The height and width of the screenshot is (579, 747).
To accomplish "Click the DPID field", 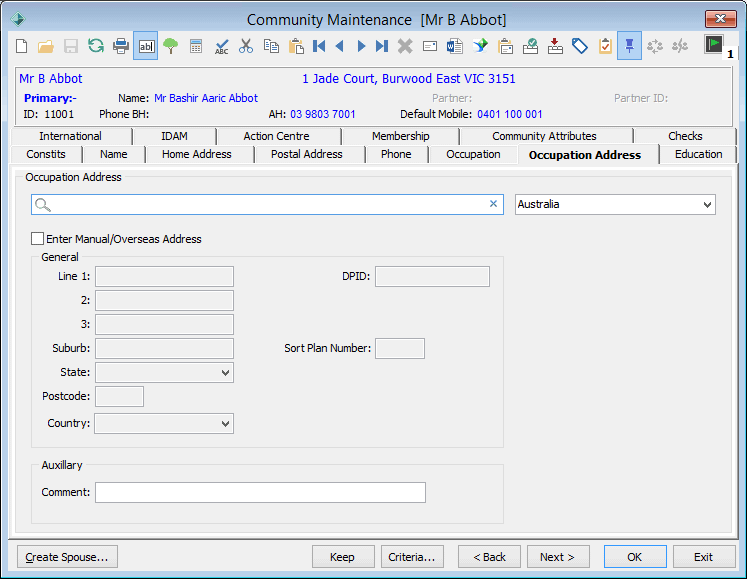I will 432,276.
